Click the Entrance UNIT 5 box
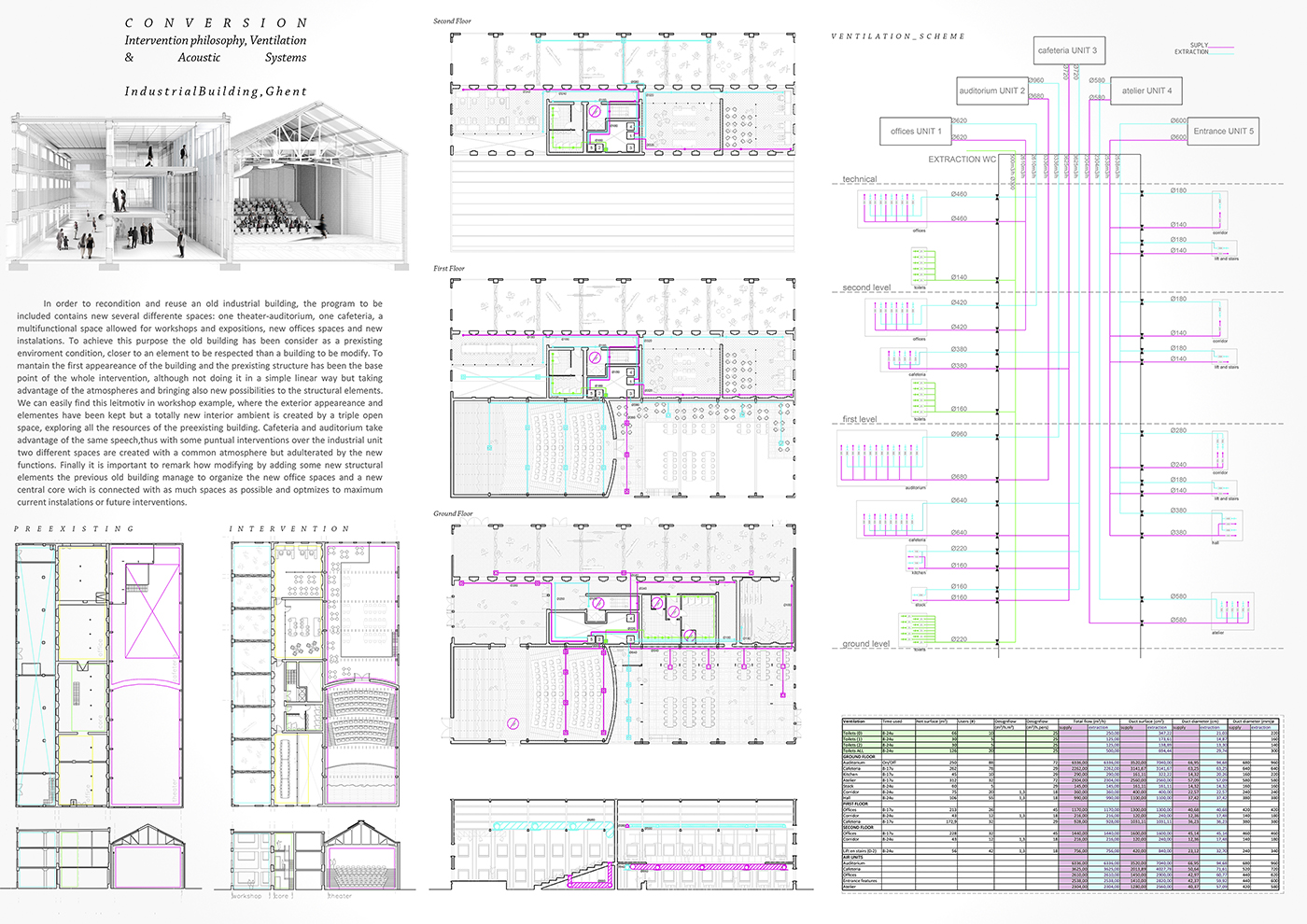This screenshot has height=924, width=1307. [x=1223, y=132]
